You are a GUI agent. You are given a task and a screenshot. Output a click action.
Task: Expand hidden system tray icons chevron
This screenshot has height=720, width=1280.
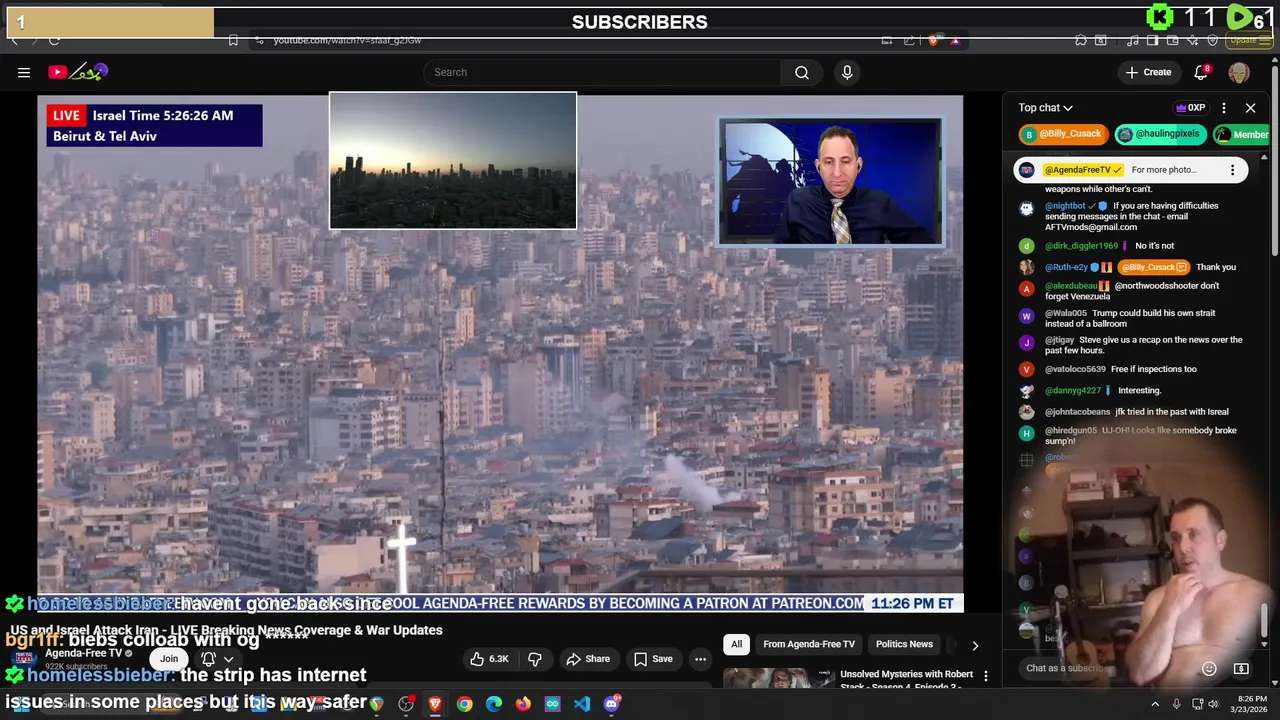tap(1155, 704)
